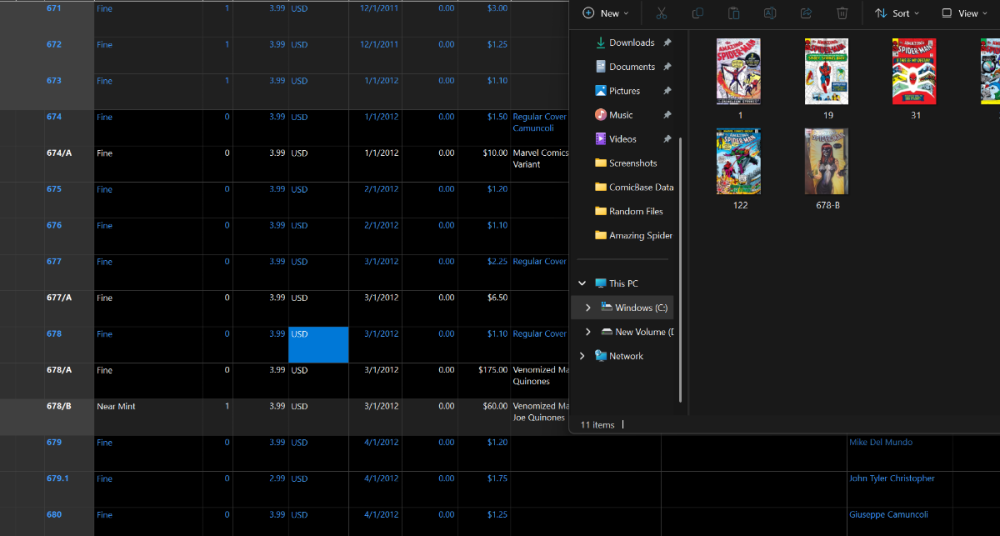Expand the Network tree node
This screenshot has height=536, width=1000.
(582, 356)
